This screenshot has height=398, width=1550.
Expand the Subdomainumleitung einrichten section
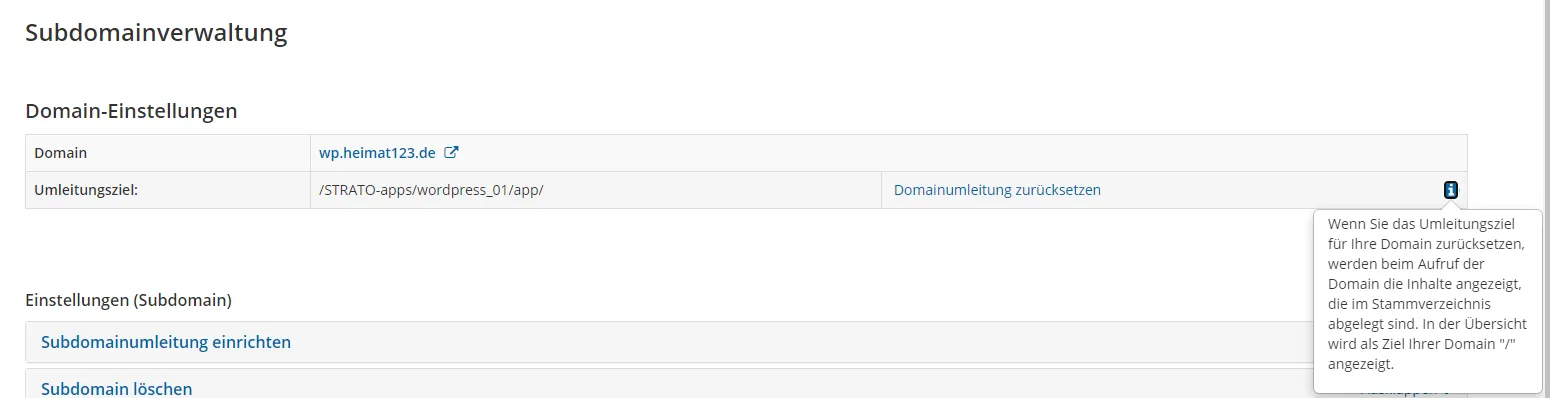(x=166, y=342)
